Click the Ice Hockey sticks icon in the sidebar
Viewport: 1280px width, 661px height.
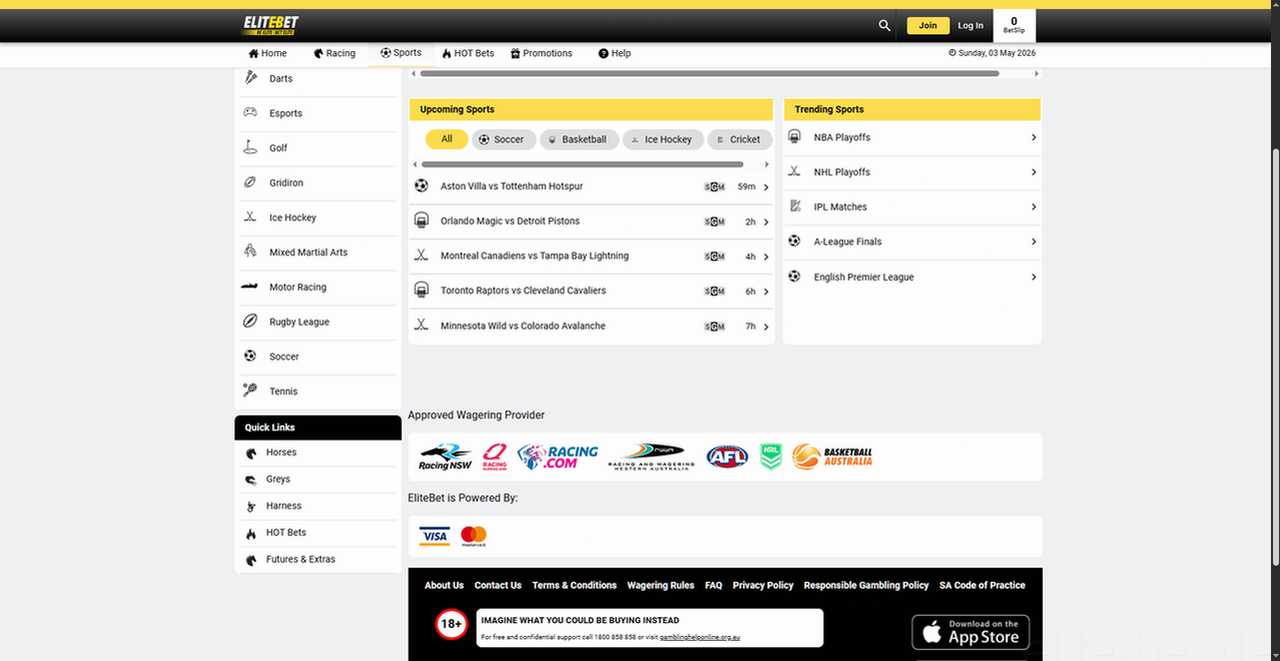click(251, 217)
